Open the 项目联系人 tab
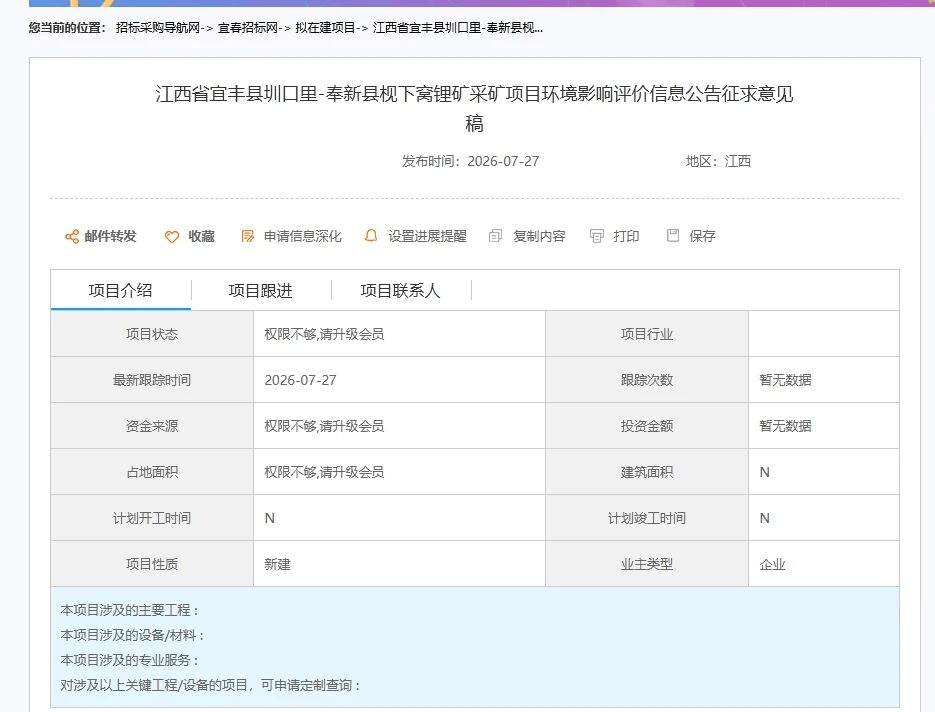 [401, 290]
